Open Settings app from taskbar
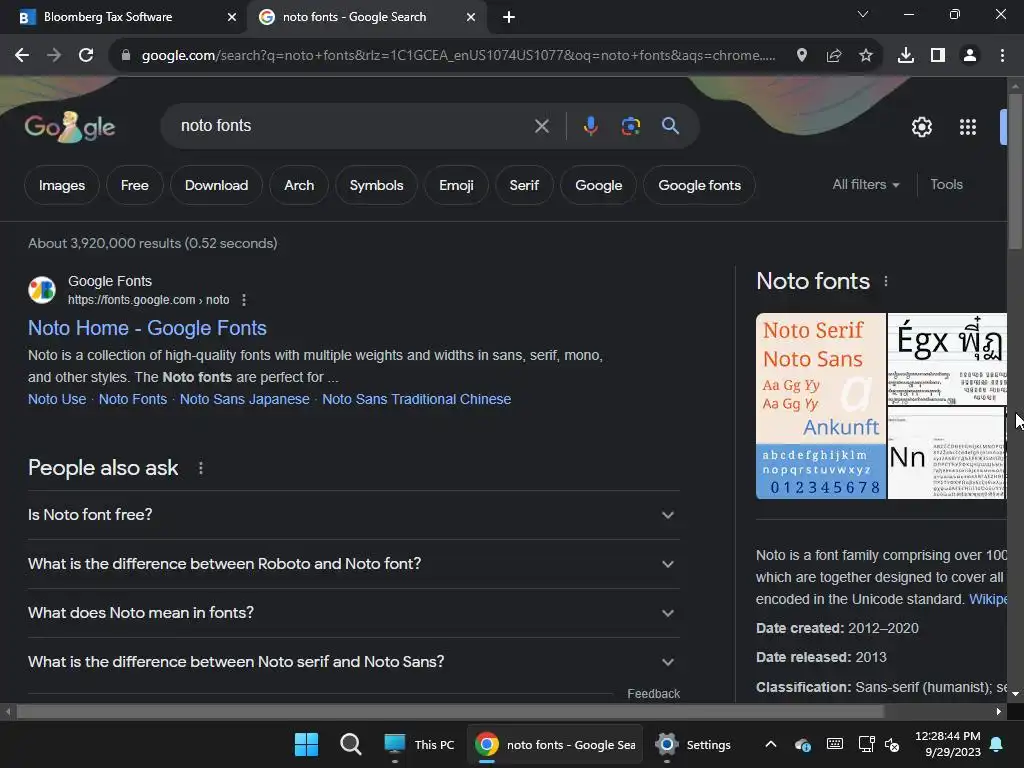Screen dimensions: 1024x768 coord(694,744)
